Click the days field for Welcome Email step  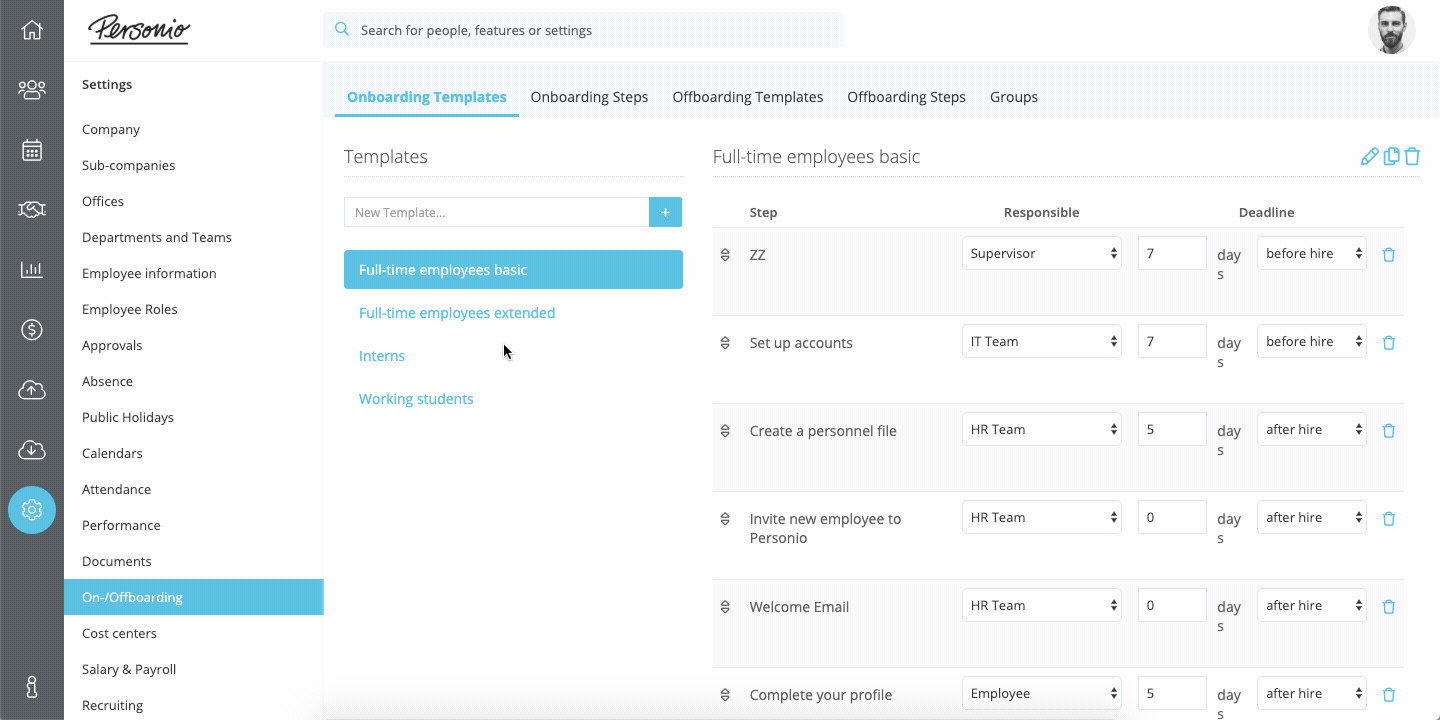tap(1172, 605)
